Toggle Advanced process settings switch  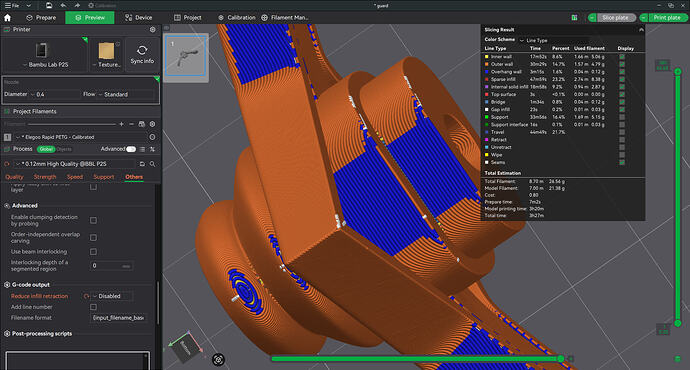point(131,149)
